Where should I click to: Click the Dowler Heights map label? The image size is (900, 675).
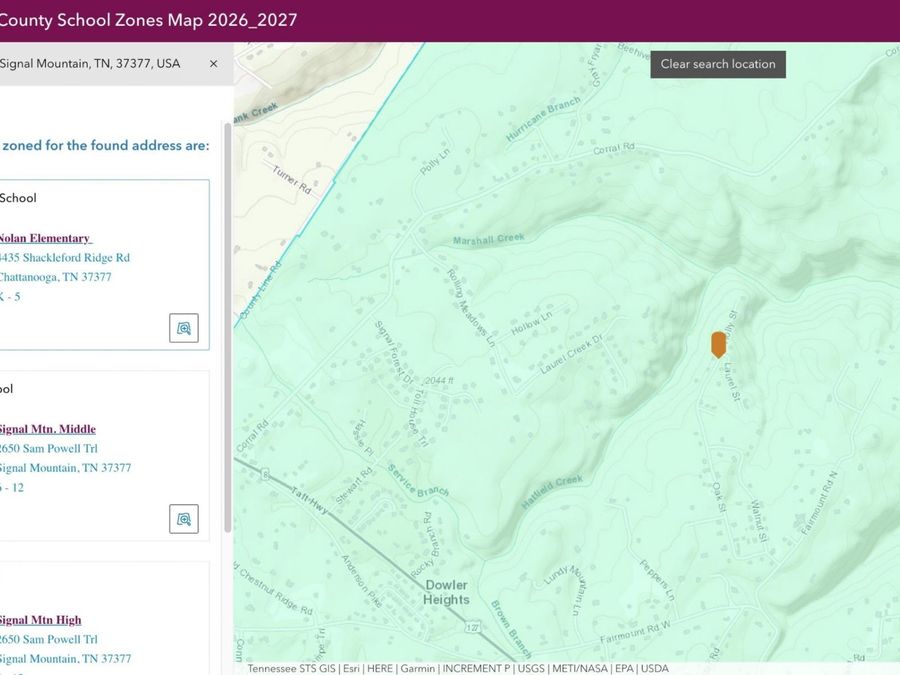pyautogui.click(x=447, y=592)
